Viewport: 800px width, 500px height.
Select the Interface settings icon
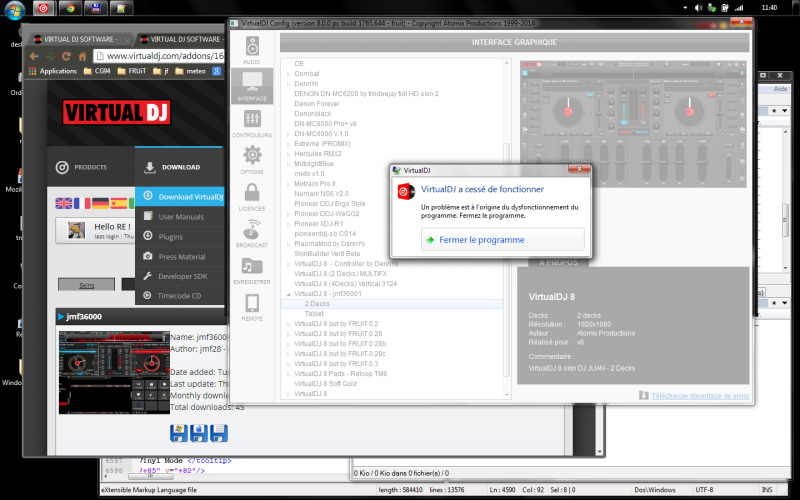click(x=252, y=85)
